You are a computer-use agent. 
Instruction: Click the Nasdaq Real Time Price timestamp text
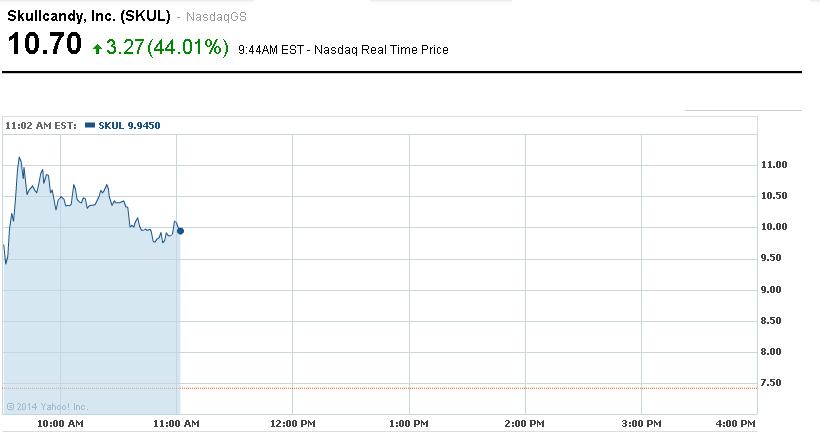pyautogui.click(x=343, y=49)
